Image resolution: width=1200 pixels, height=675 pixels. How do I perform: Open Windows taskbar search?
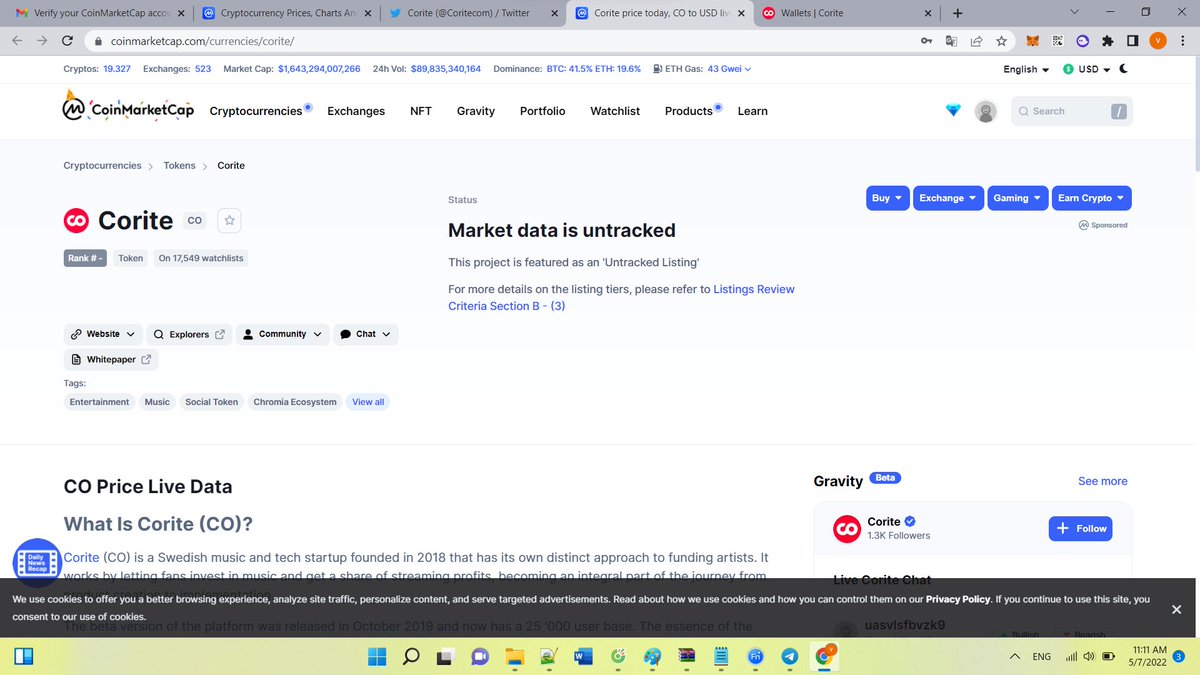[x=411, y=656]
